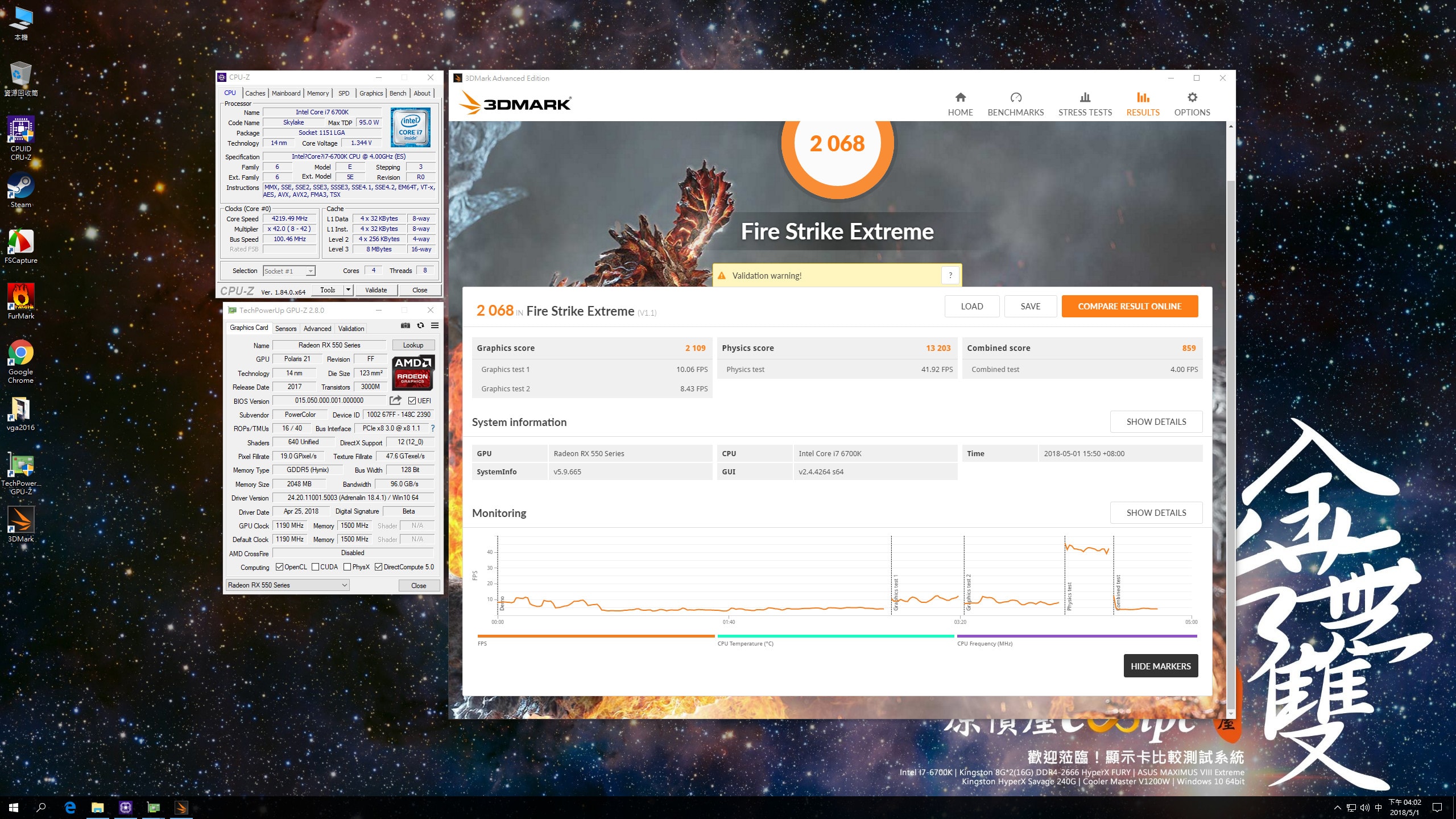Screen dimensions: 1456x819
Task: Open Sensors tab in GPU-Z
Action: tap(286, 329)
